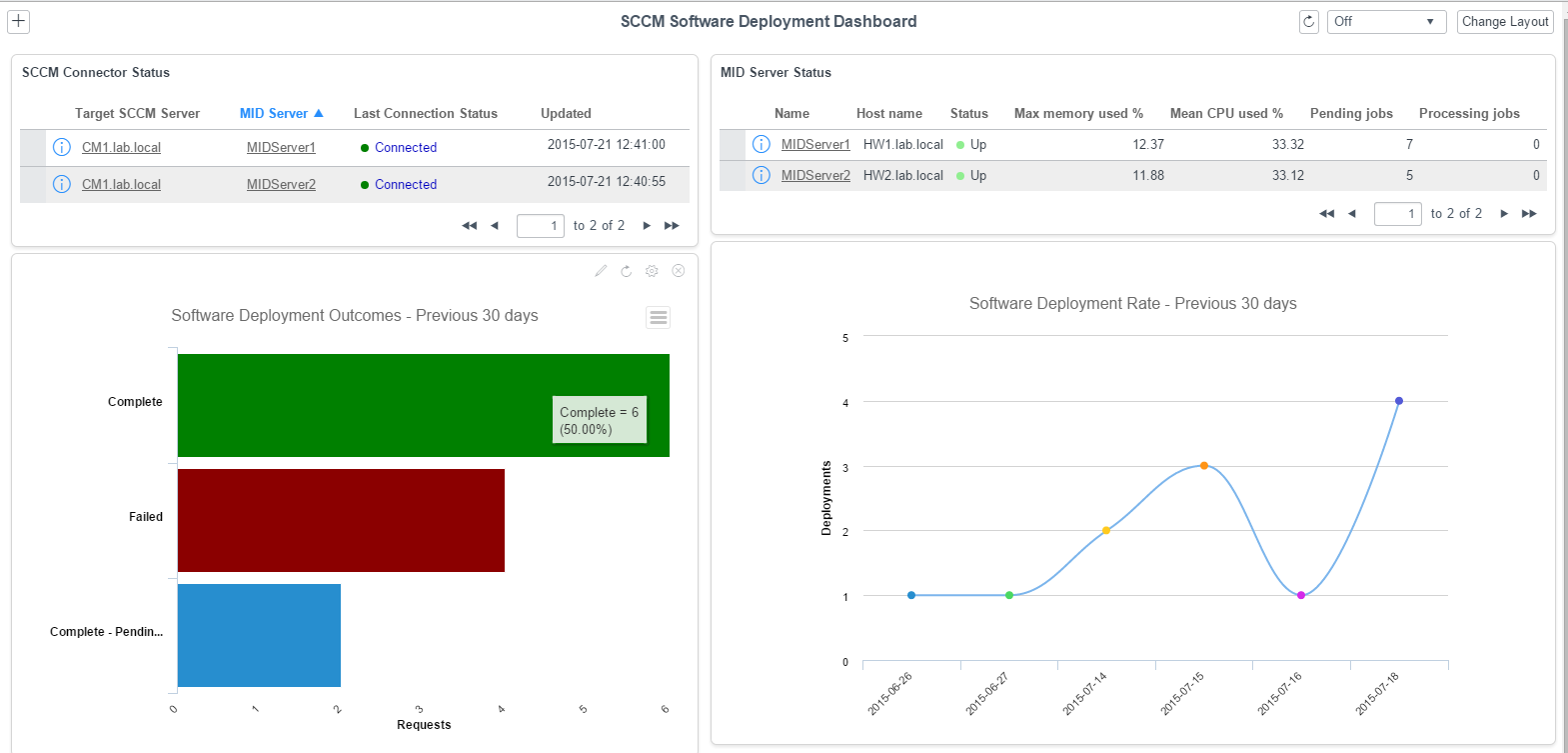The height and width of the screenshot is (753, 1568).
Task: Click the HW1.lab.local host name cell
Action: point(903,144)
